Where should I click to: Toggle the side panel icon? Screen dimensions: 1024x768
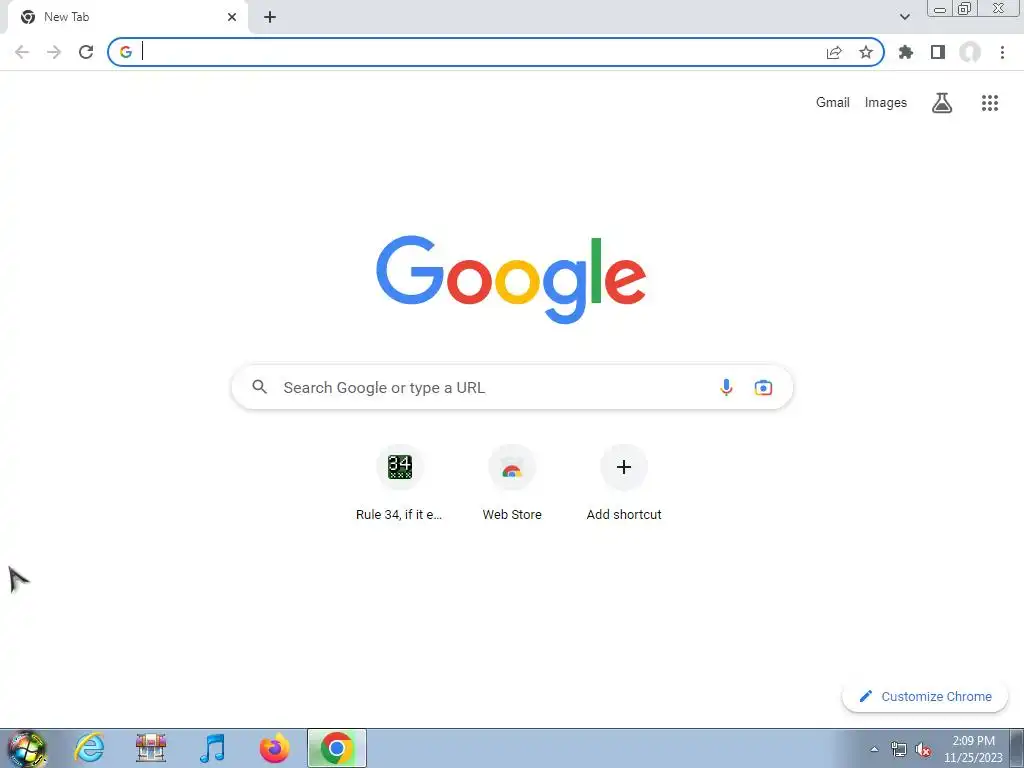pyautogui.click(x=938, y=52)
